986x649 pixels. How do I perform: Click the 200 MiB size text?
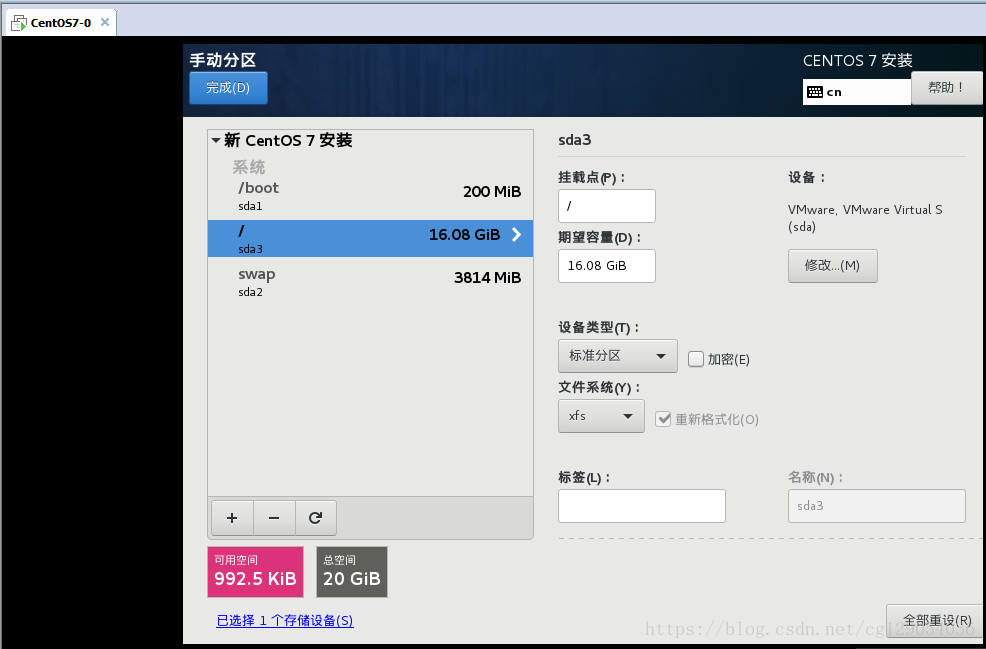[492, 192]
